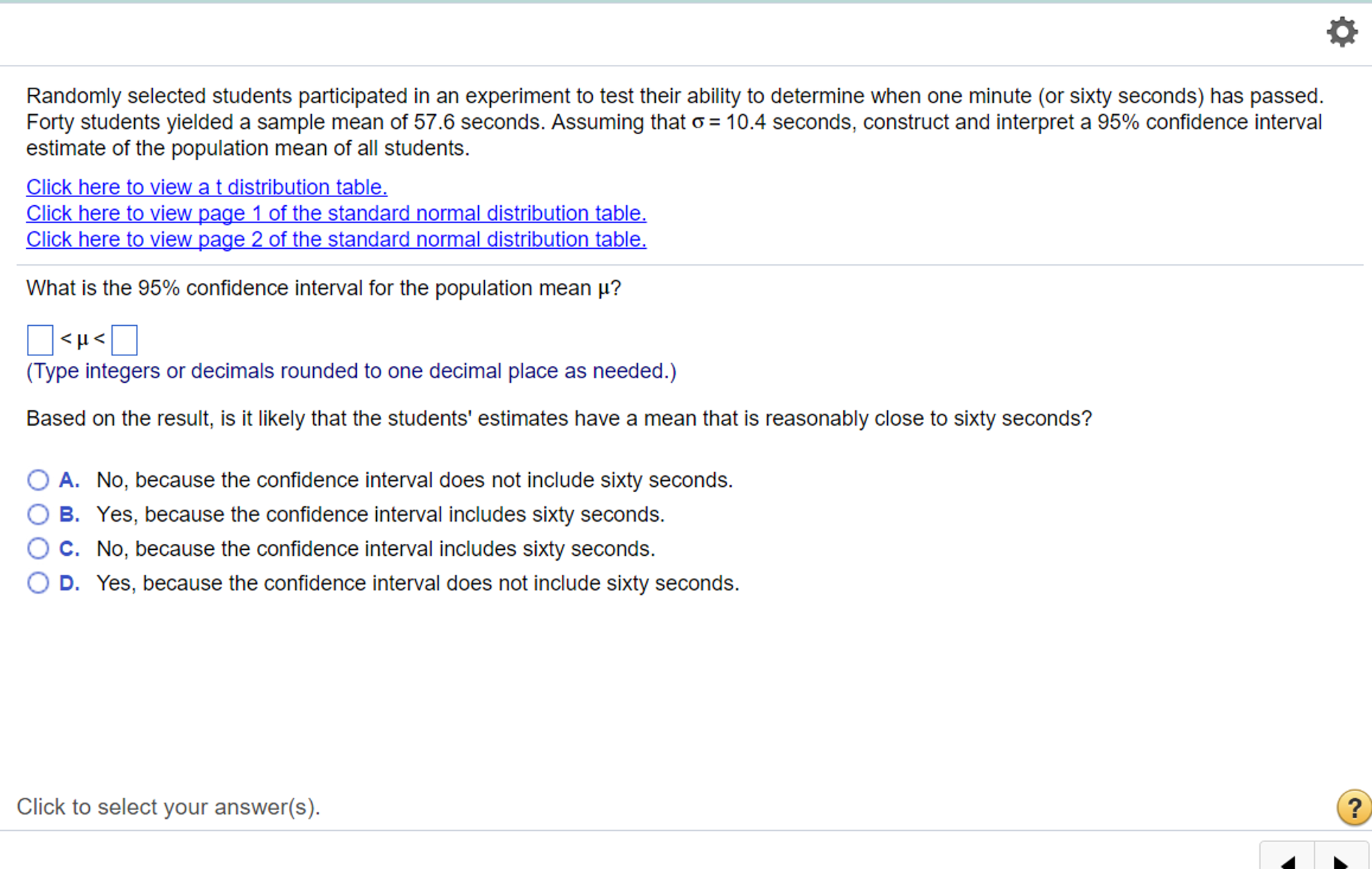
Task: Click the "Type integers or decimals" rounding hint
Action: coord(351,371)
